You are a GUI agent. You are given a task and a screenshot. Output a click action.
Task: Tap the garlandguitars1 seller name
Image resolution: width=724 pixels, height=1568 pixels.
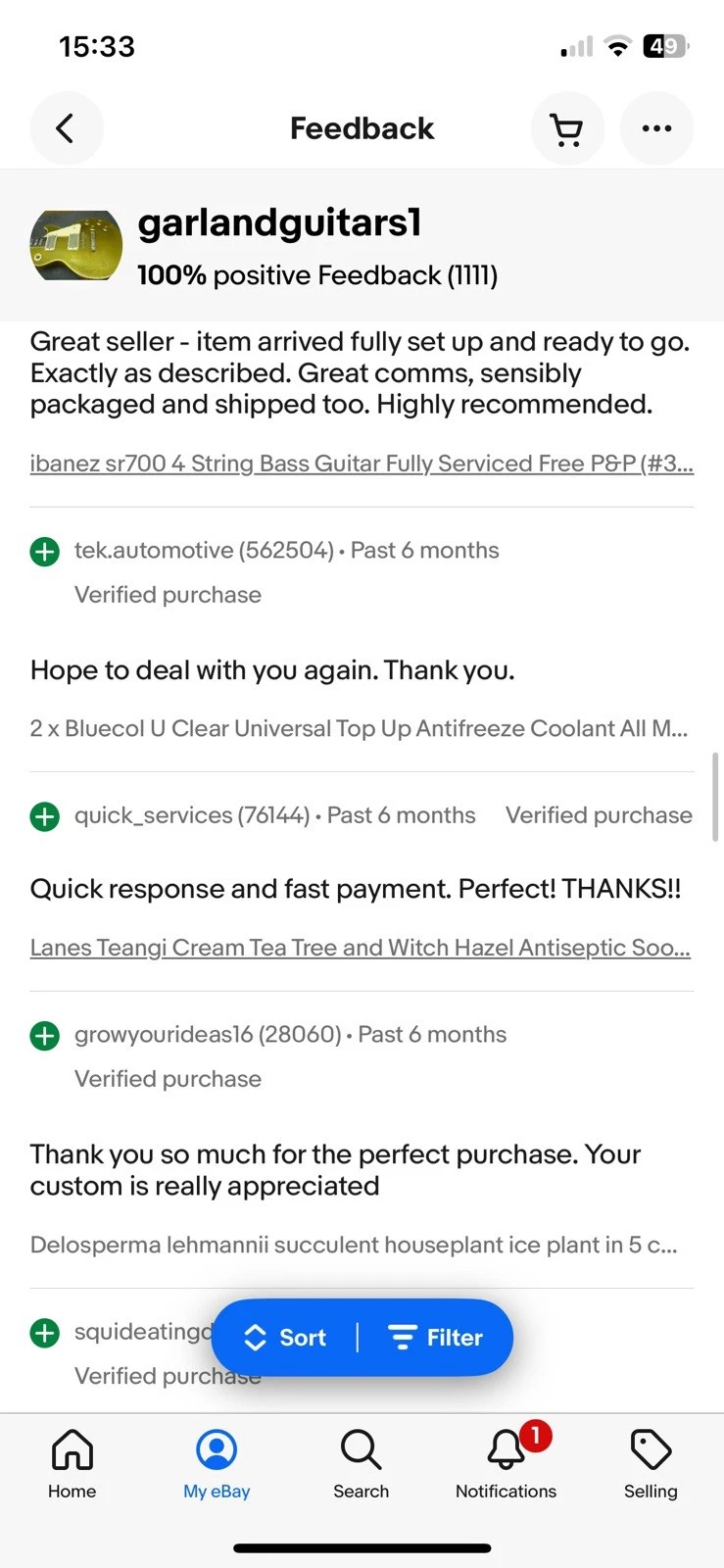point(279,223)
